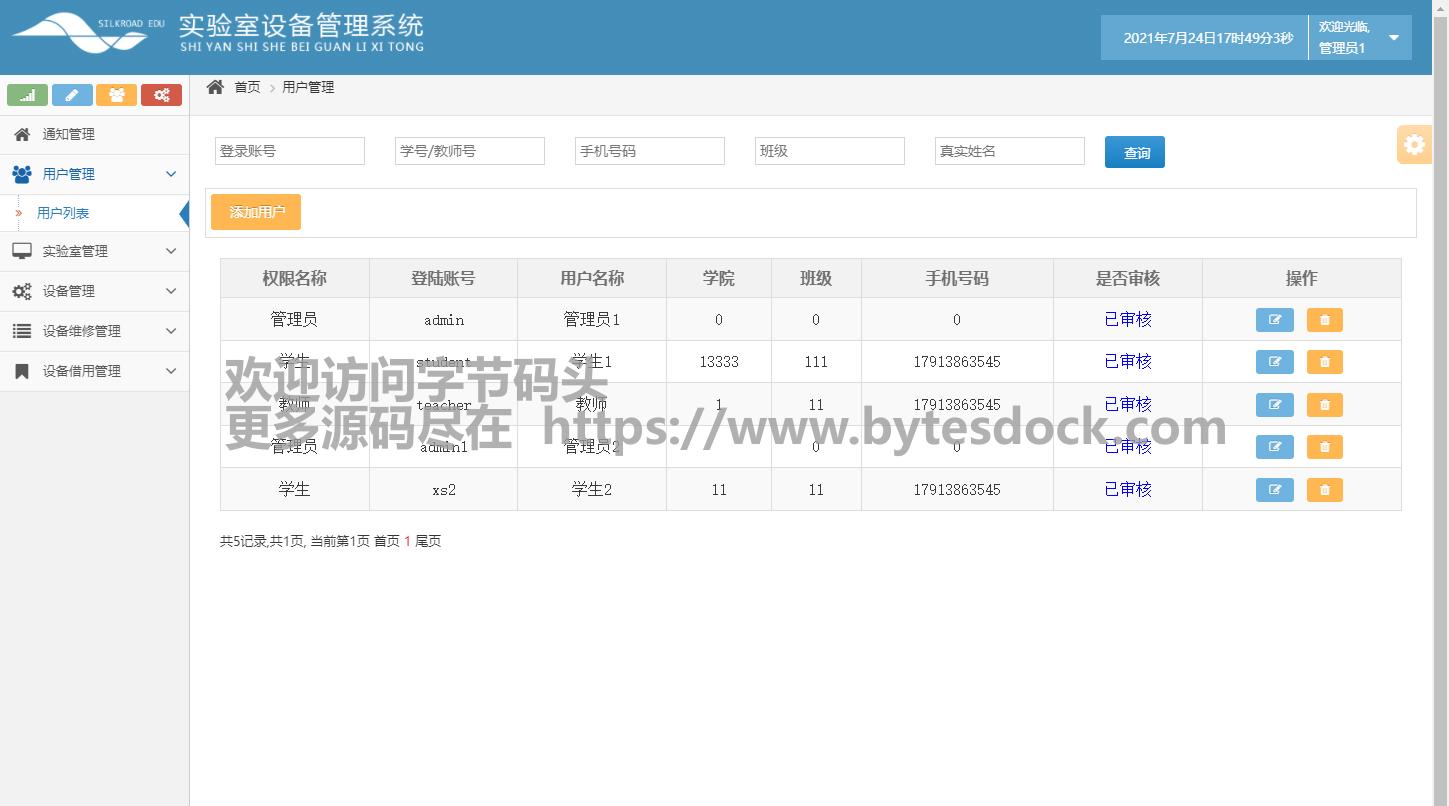Image resolution: width=1449 pixels, height=806 pixels.
Task: Click the 查询 search button
Action: pyautogui.click(x=1135, y=152)
